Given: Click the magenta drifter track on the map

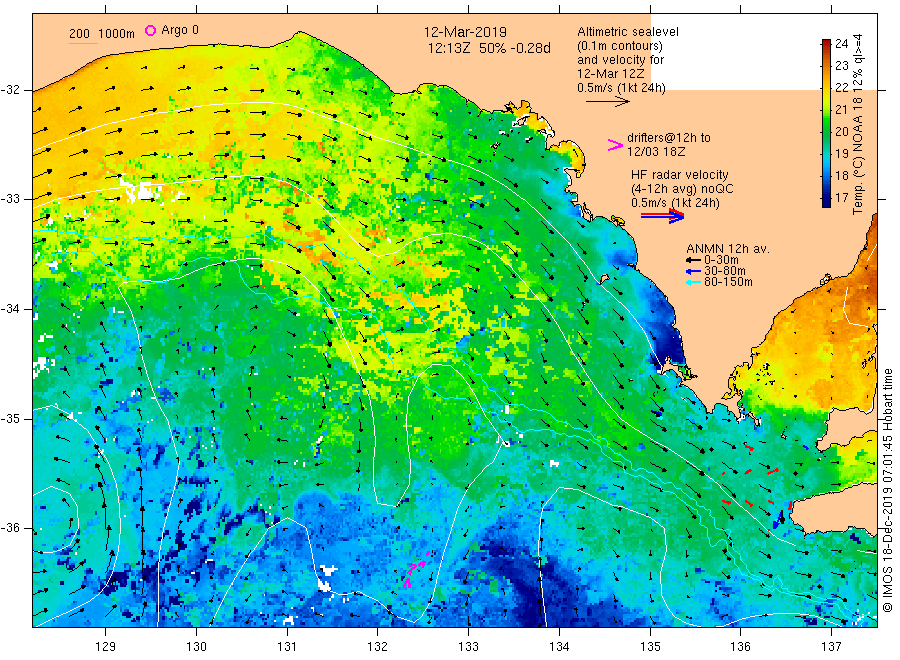Looking at the screenshot, I should 417,569.
